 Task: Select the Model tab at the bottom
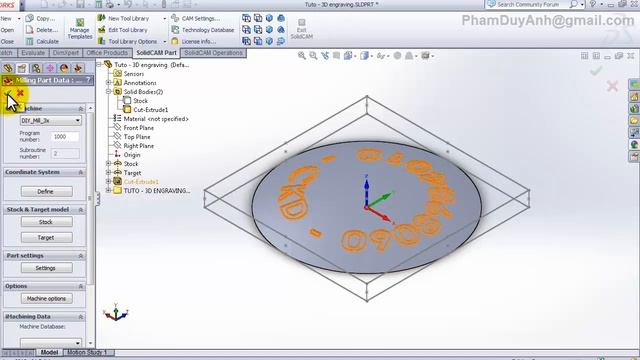coord(49,352)
